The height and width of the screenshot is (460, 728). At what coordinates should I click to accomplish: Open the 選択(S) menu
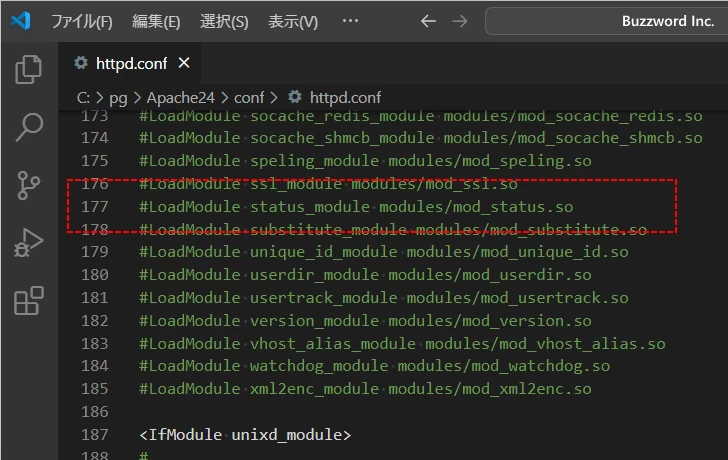tap(224, 21)
